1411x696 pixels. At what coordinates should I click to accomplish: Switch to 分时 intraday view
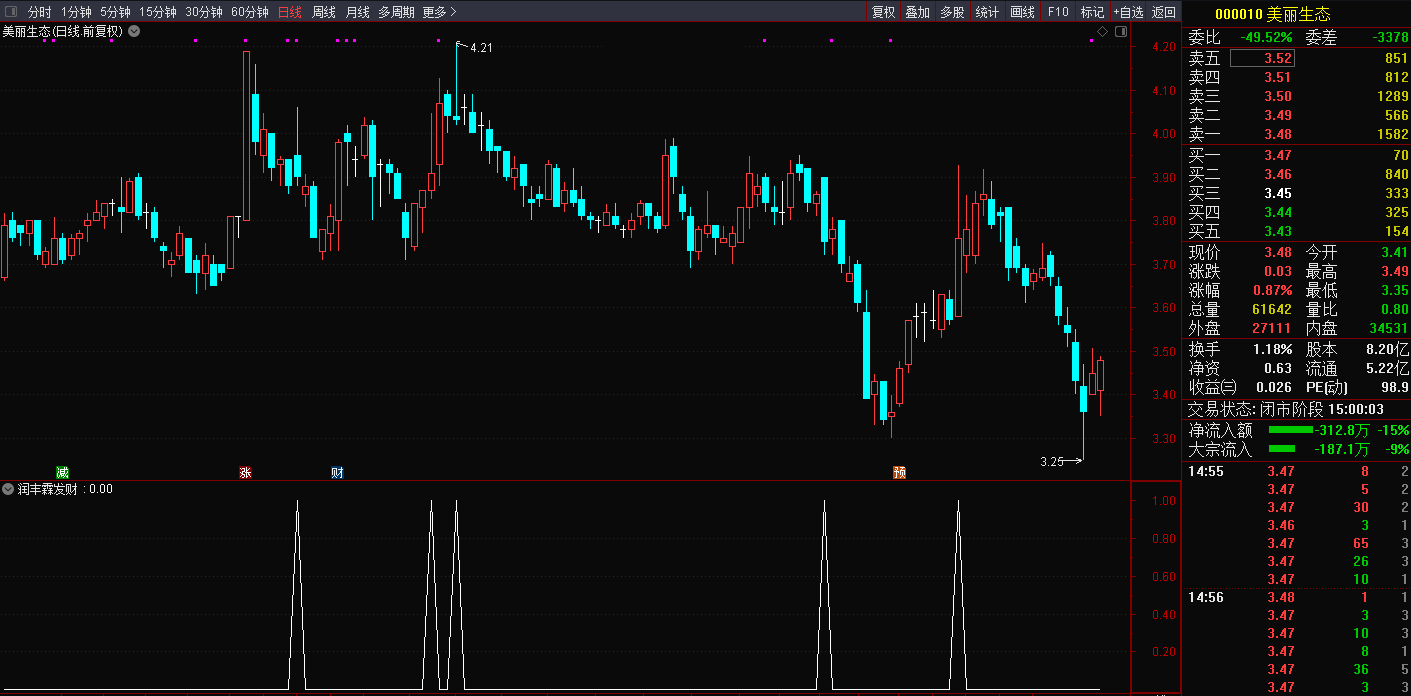point(39,12)
